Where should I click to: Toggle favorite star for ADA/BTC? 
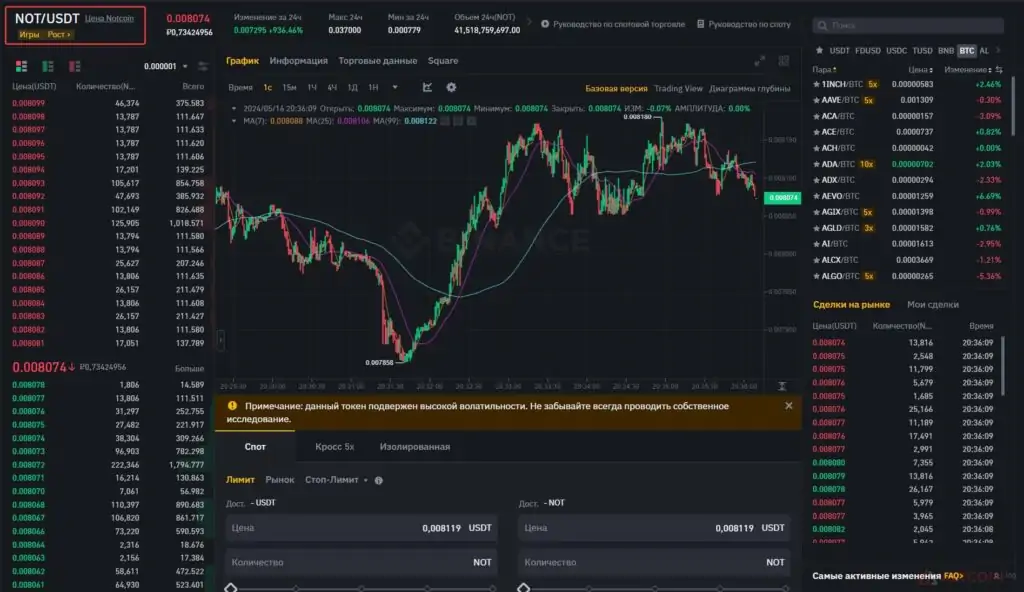816,164
